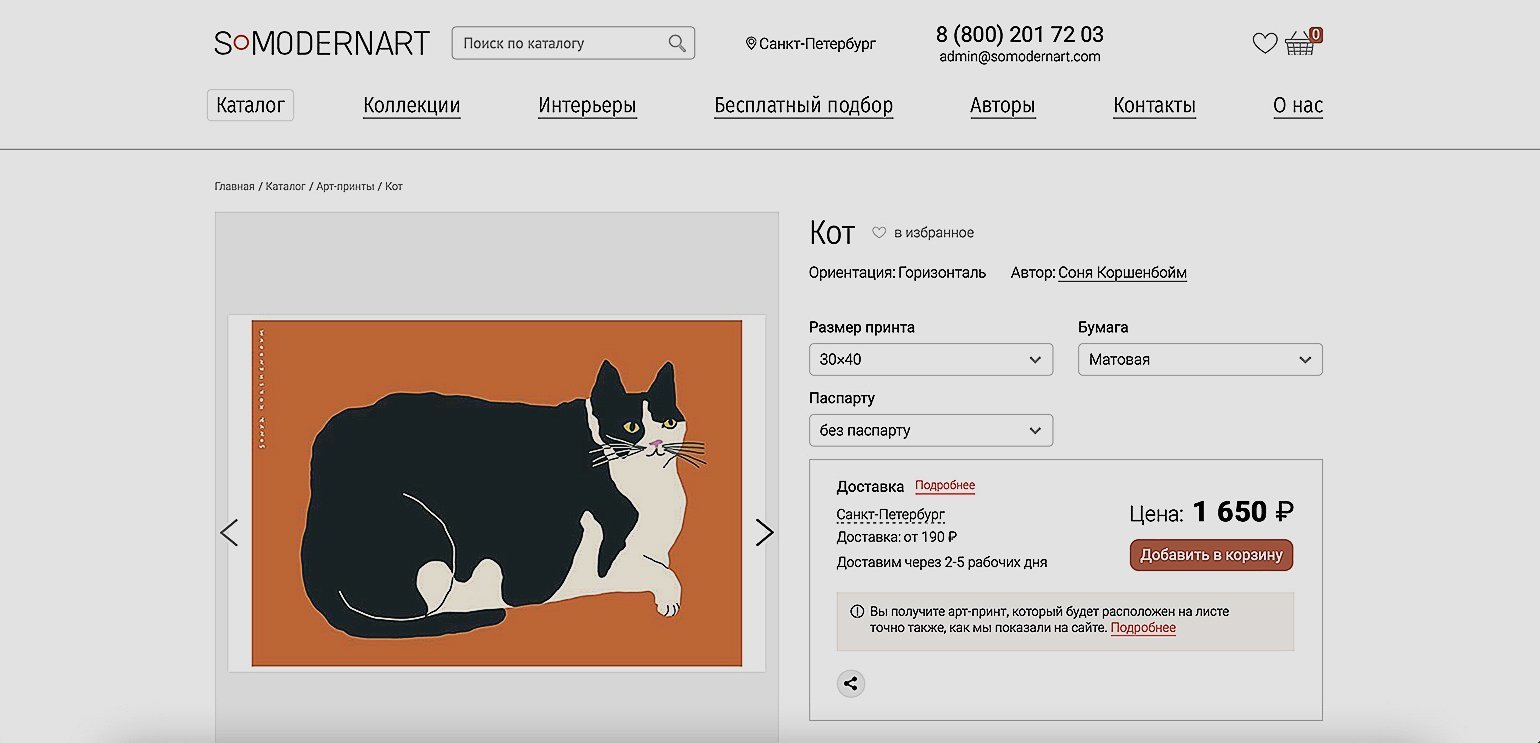Open Бесплатный подбор menu item
The height and width of the screenshot is (743, 1540).
[804, 106]
